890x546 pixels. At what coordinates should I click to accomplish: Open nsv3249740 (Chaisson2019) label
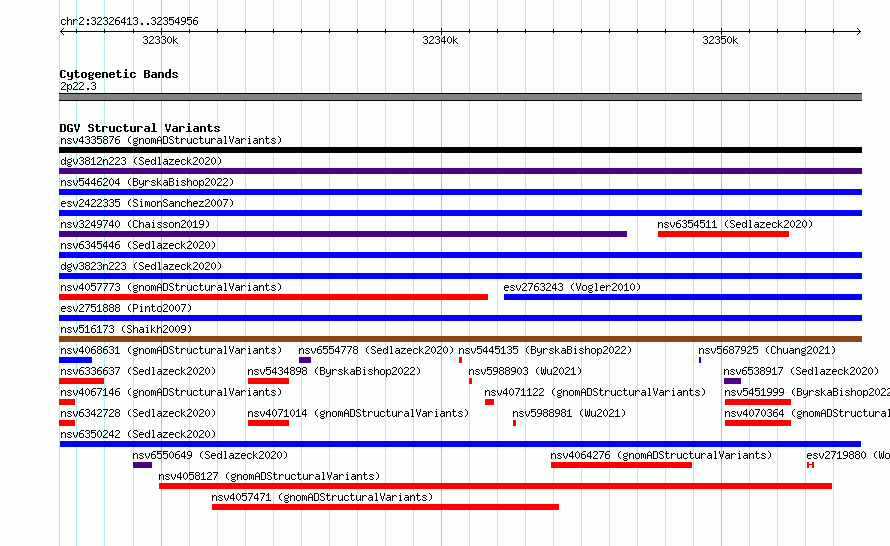point(135,224)
